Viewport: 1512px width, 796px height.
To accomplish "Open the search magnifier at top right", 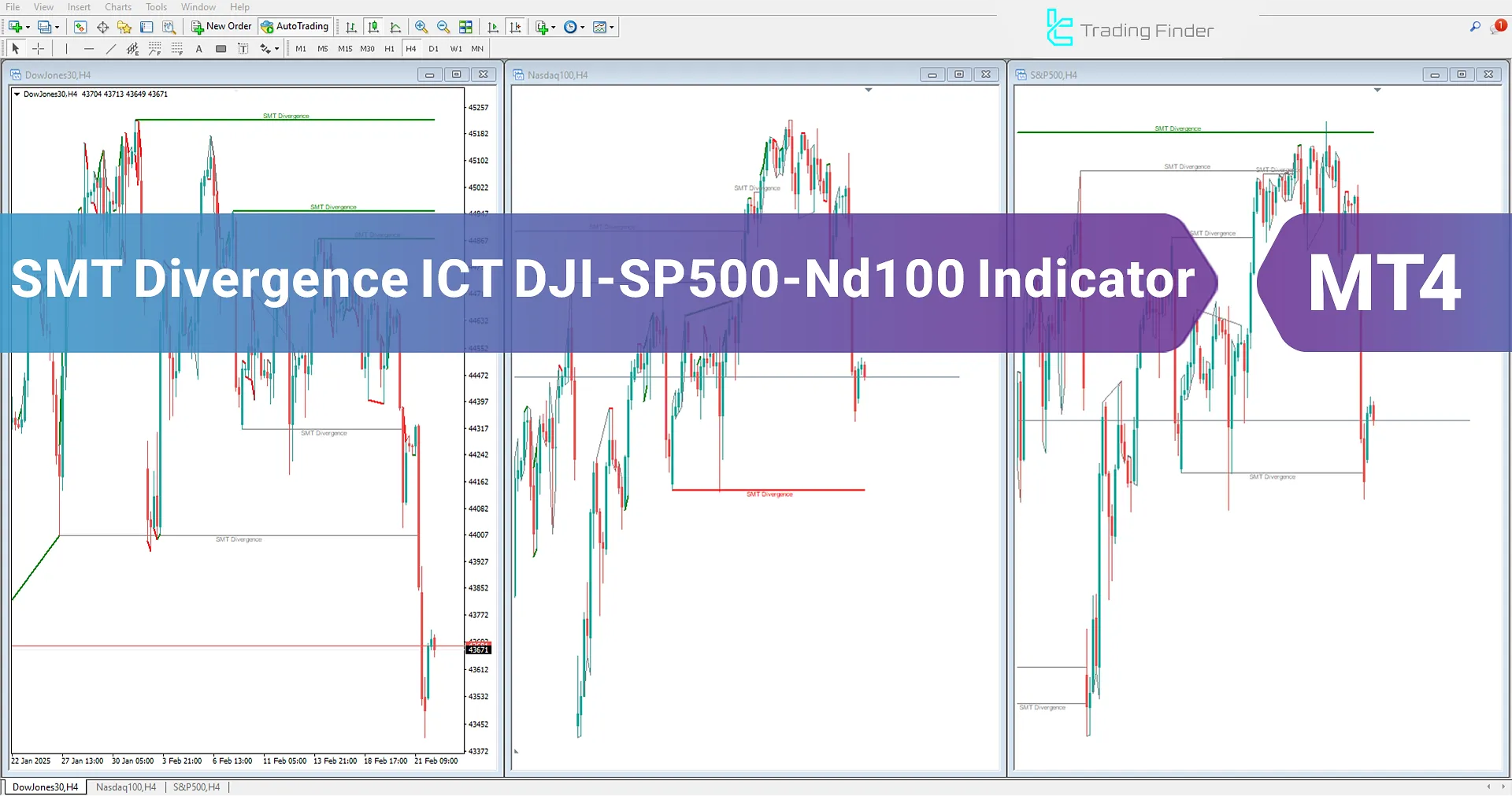I will coord(1475,27).
